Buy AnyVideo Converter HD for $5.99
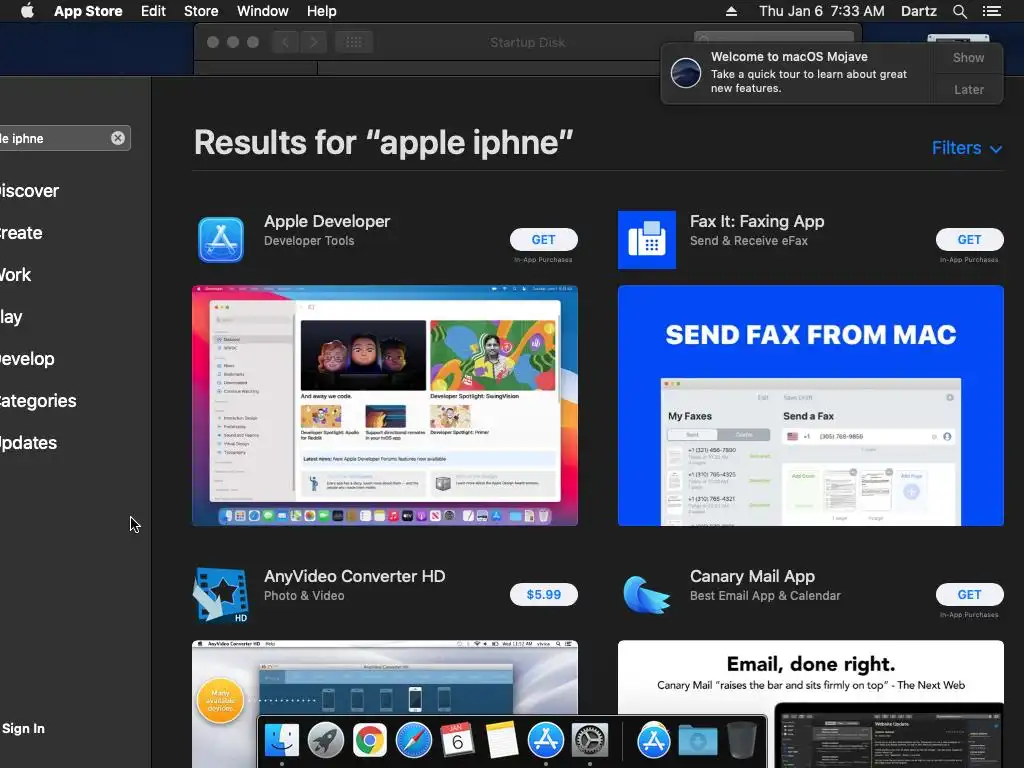Viewport: 1024px width, 768px height. tap(543, 594)
